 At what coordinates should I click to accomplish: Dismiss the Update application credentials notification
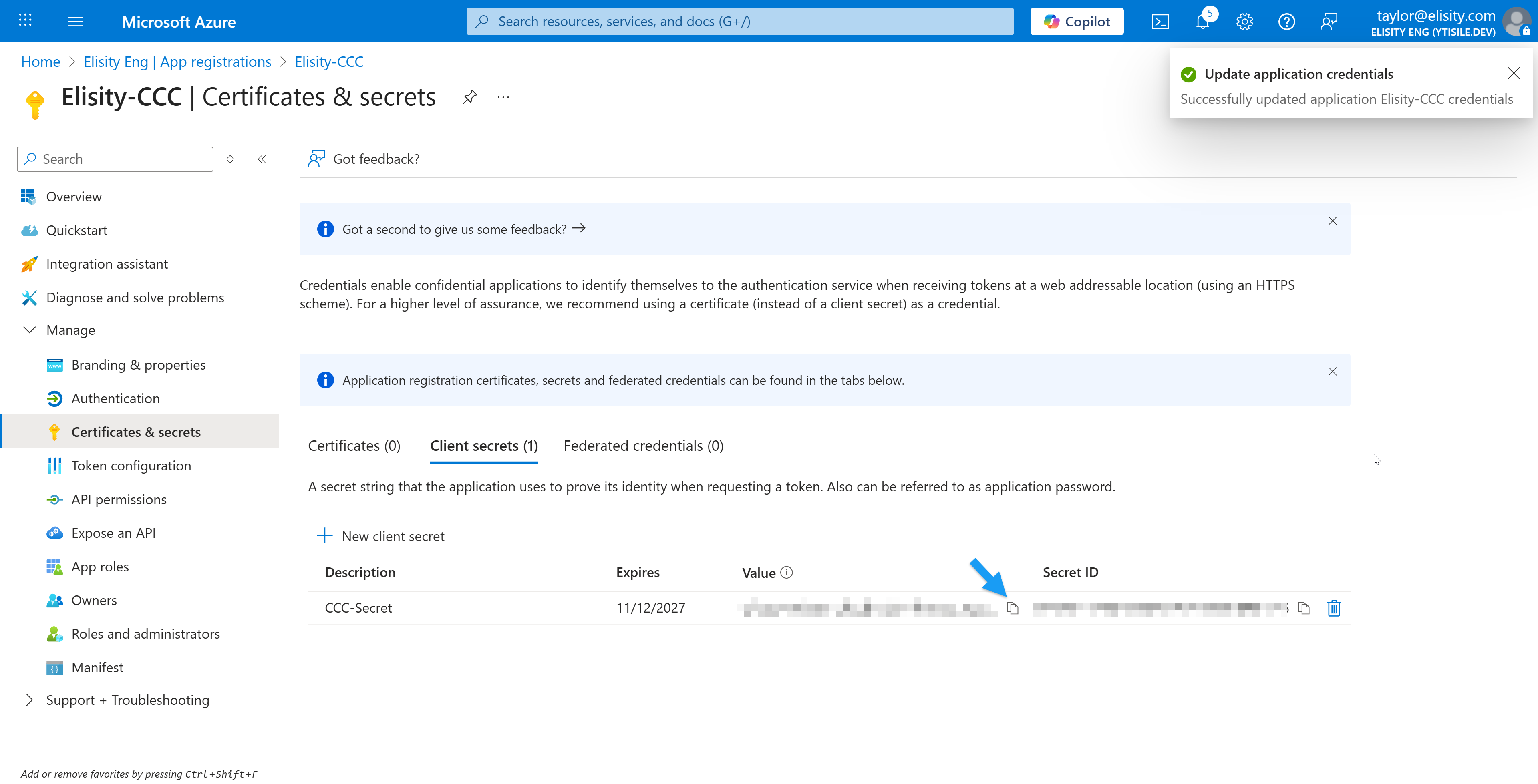coord(1513,73)
